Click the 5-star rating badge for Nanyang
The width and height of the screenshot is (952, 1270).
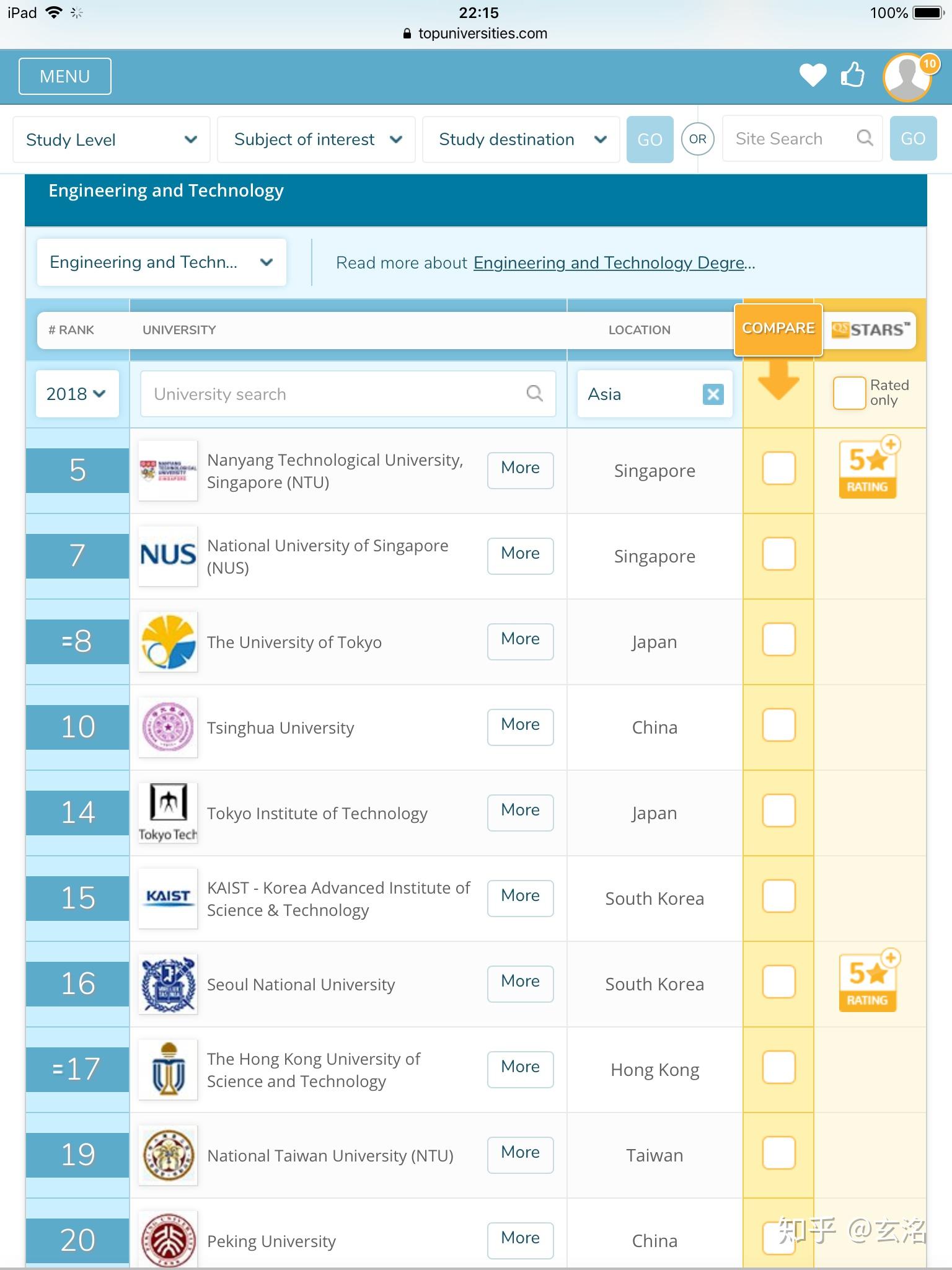[x=868, y=468]
